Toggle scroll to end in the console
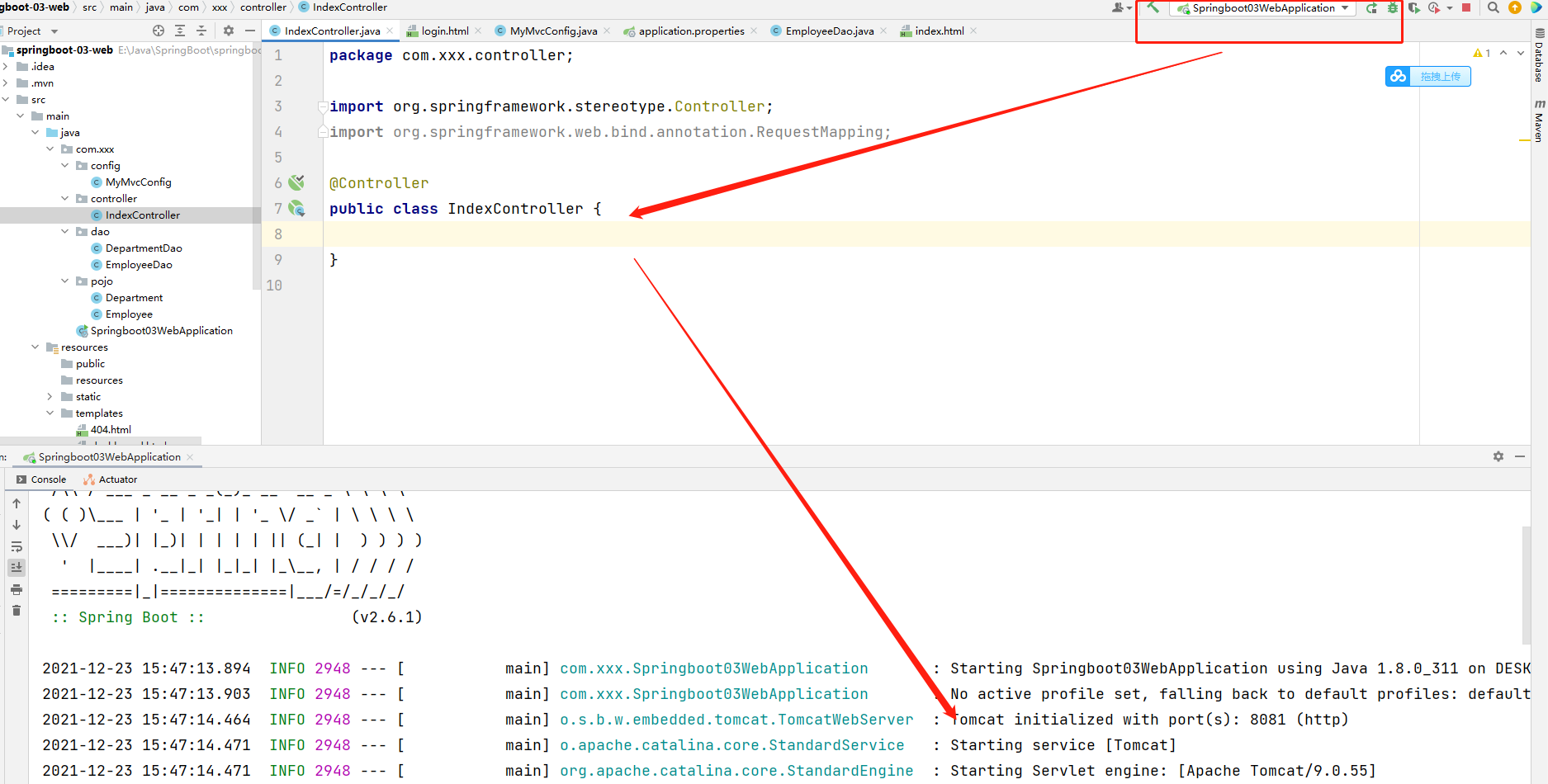 pos(17,568)
